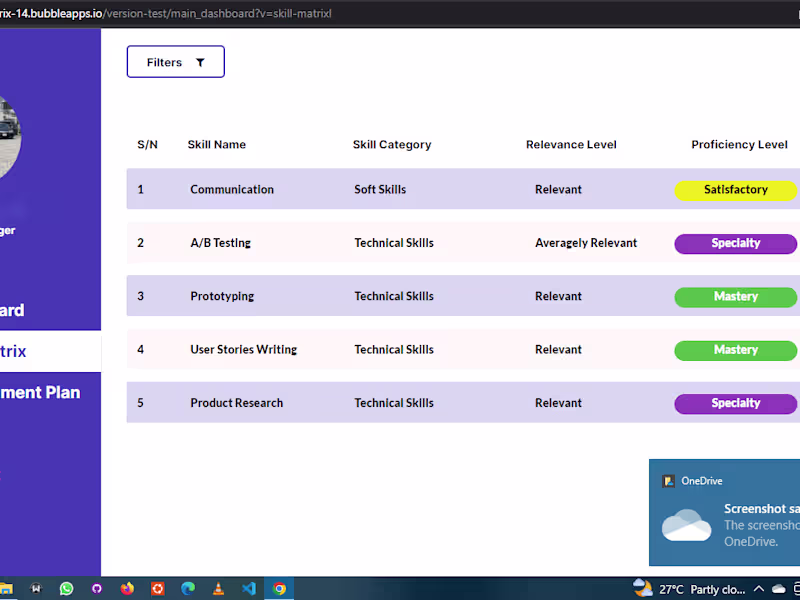The height and width of the screenshot is (600, 800).
Task: Click the Mastery badge for Prototyping
Action: (x=735, y=296)
